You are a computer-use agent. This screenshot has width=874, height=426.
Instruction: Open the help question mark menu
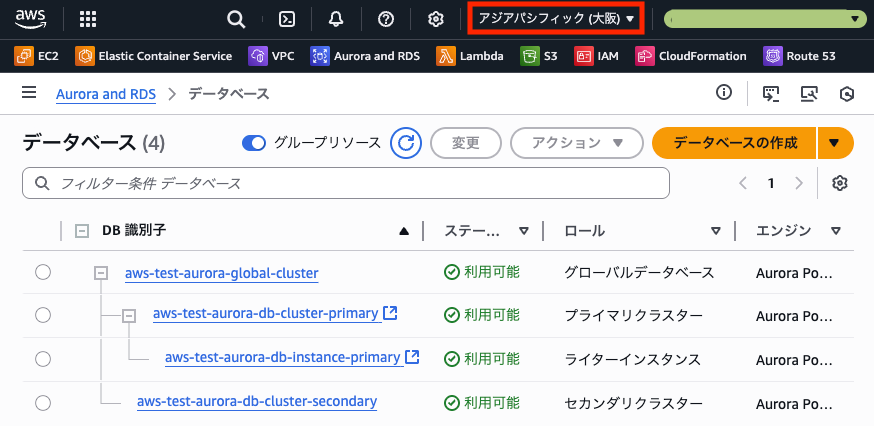coord(386,20)
